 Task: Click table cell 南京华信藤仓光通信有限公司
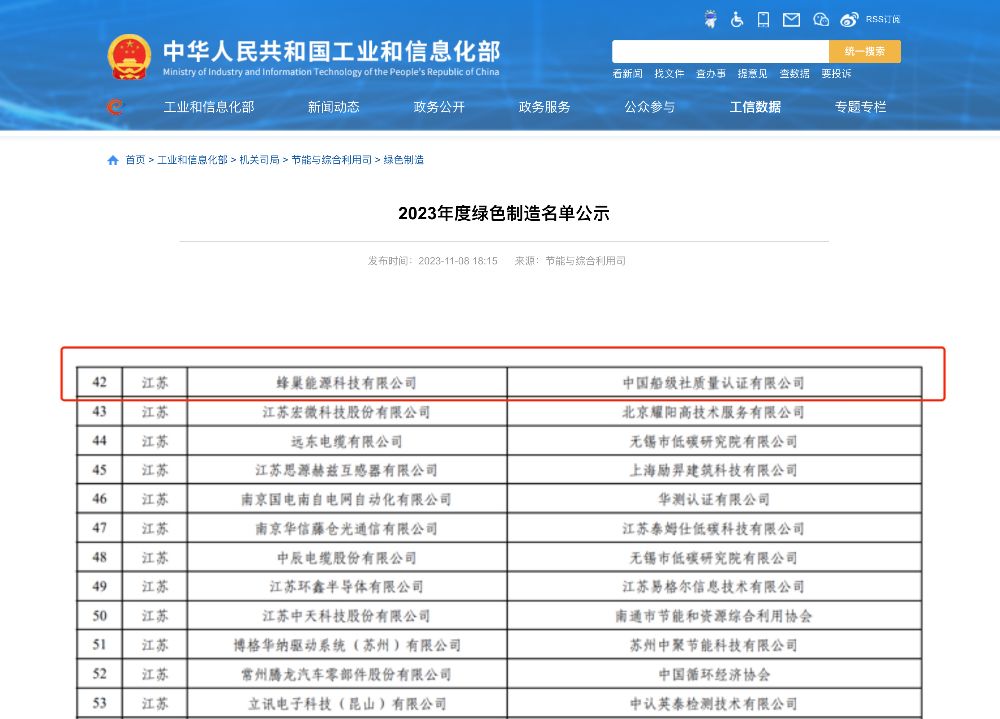pyautogui.click(x=347, y=529)
